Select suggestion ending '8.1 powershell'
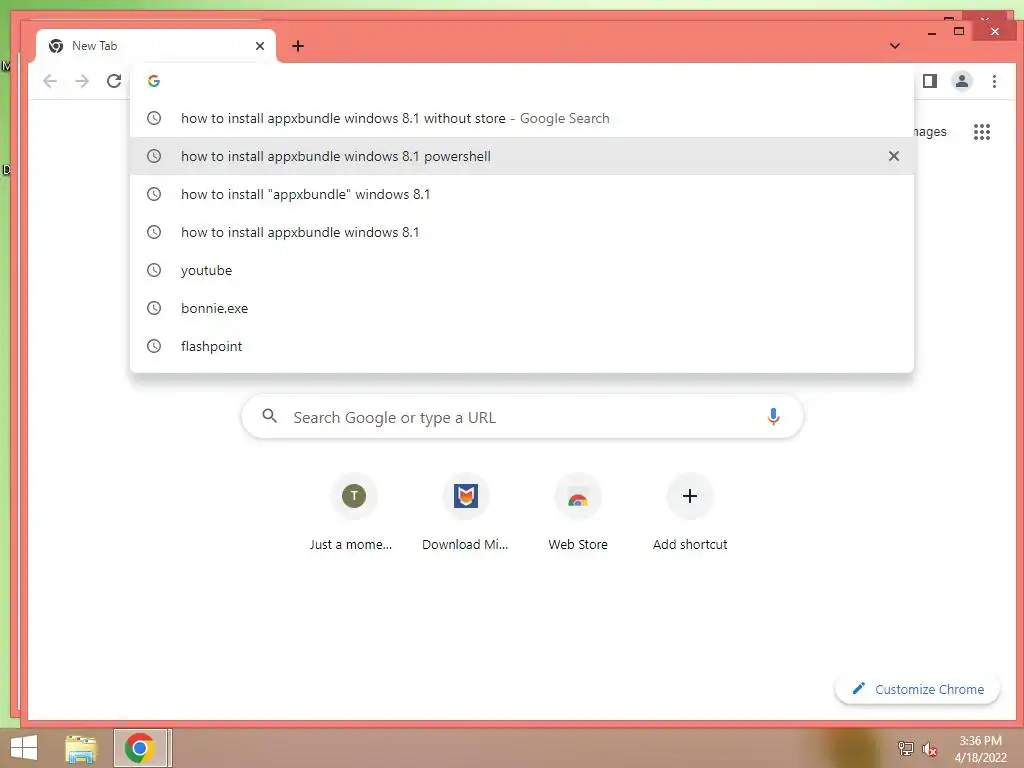 522,156
